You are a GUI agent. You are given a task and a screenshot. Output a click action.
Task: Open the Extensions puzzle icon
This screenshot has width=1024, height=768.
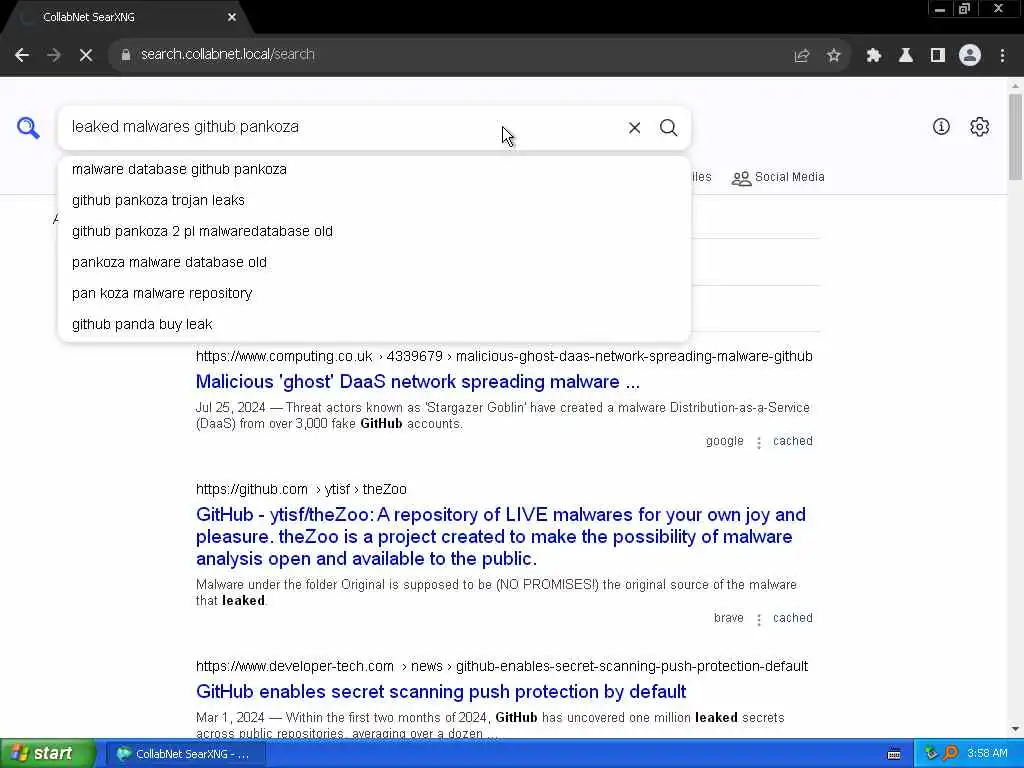(x=873, y=56)
